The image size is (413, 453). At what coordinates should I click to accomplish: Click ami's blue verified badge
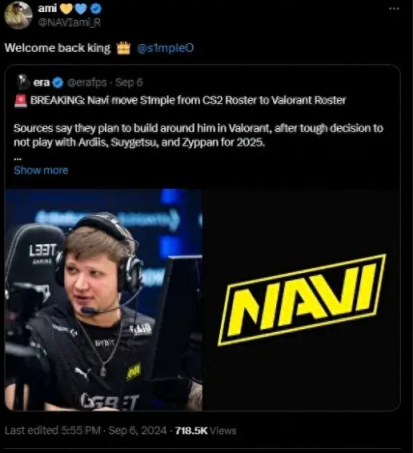click(x=96, y=9)
